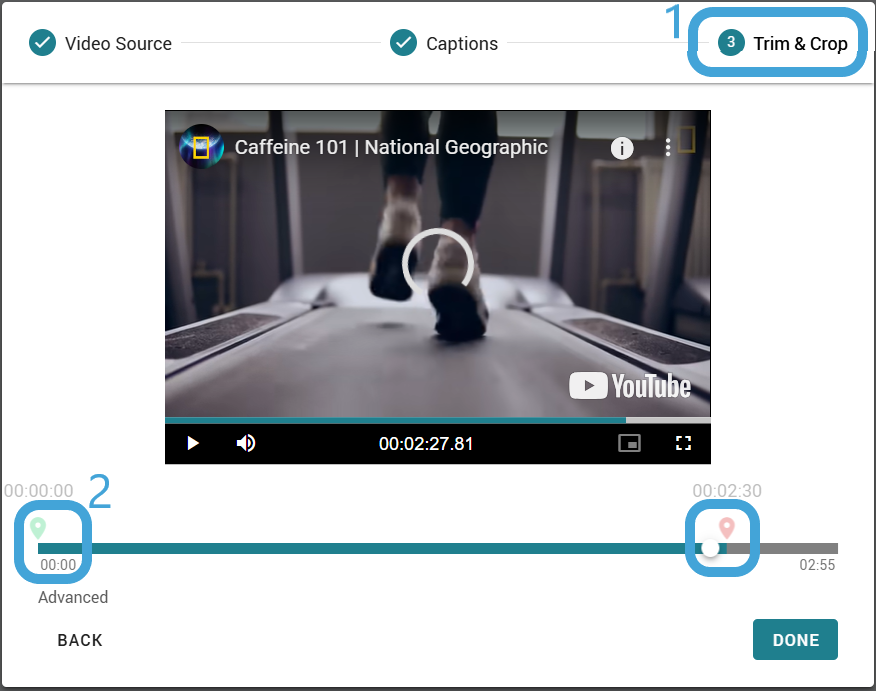Click the video info icon
Viewport: 876px width, 691px height.
(x=622, y=147)
